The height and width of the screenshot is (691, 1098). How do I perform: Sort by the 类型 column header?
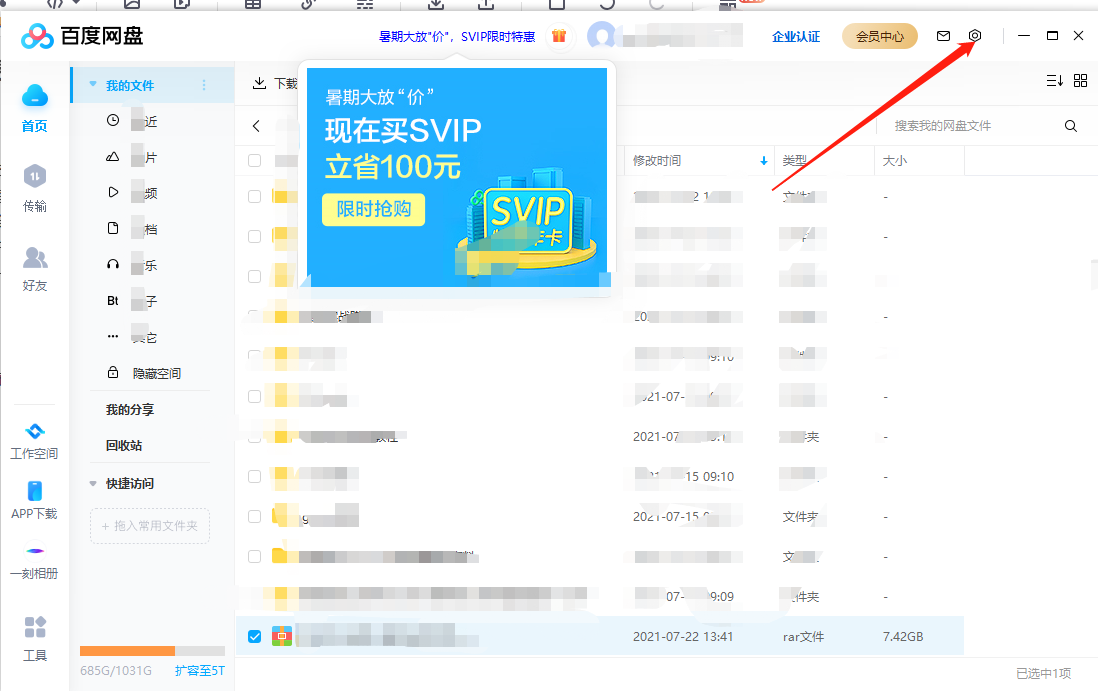click(x=795, y=161)
